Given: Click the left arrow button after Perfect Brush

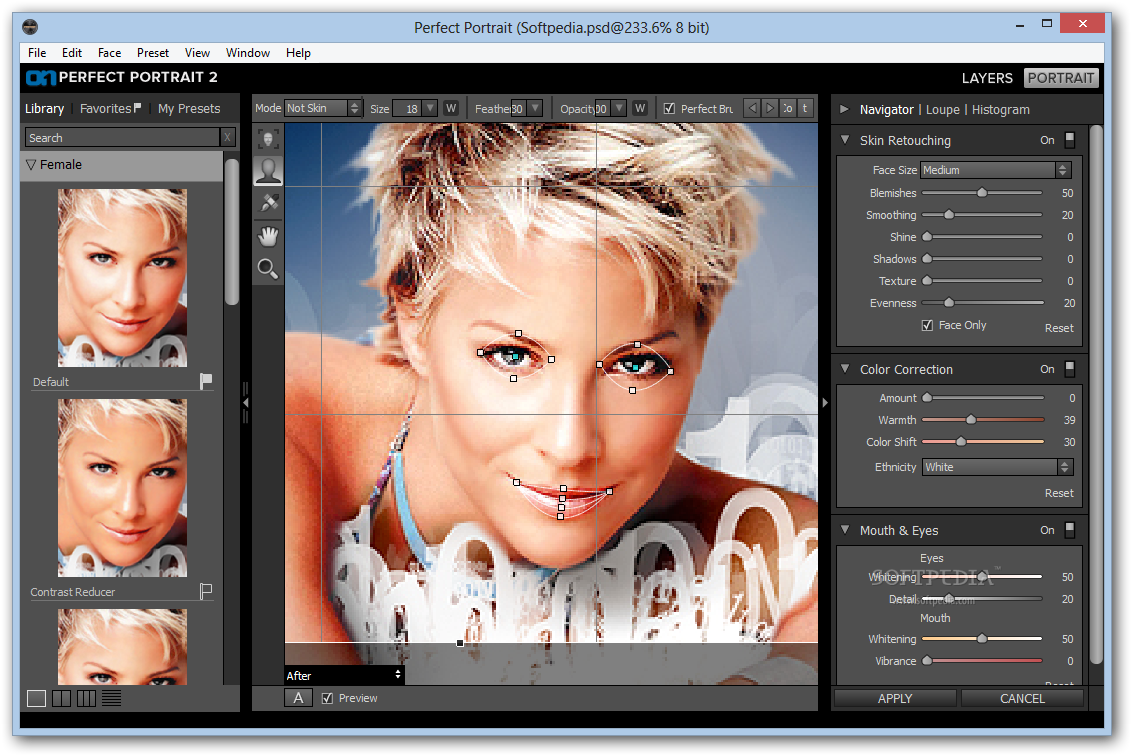Looking at the screenshot, I should [752, 108].
